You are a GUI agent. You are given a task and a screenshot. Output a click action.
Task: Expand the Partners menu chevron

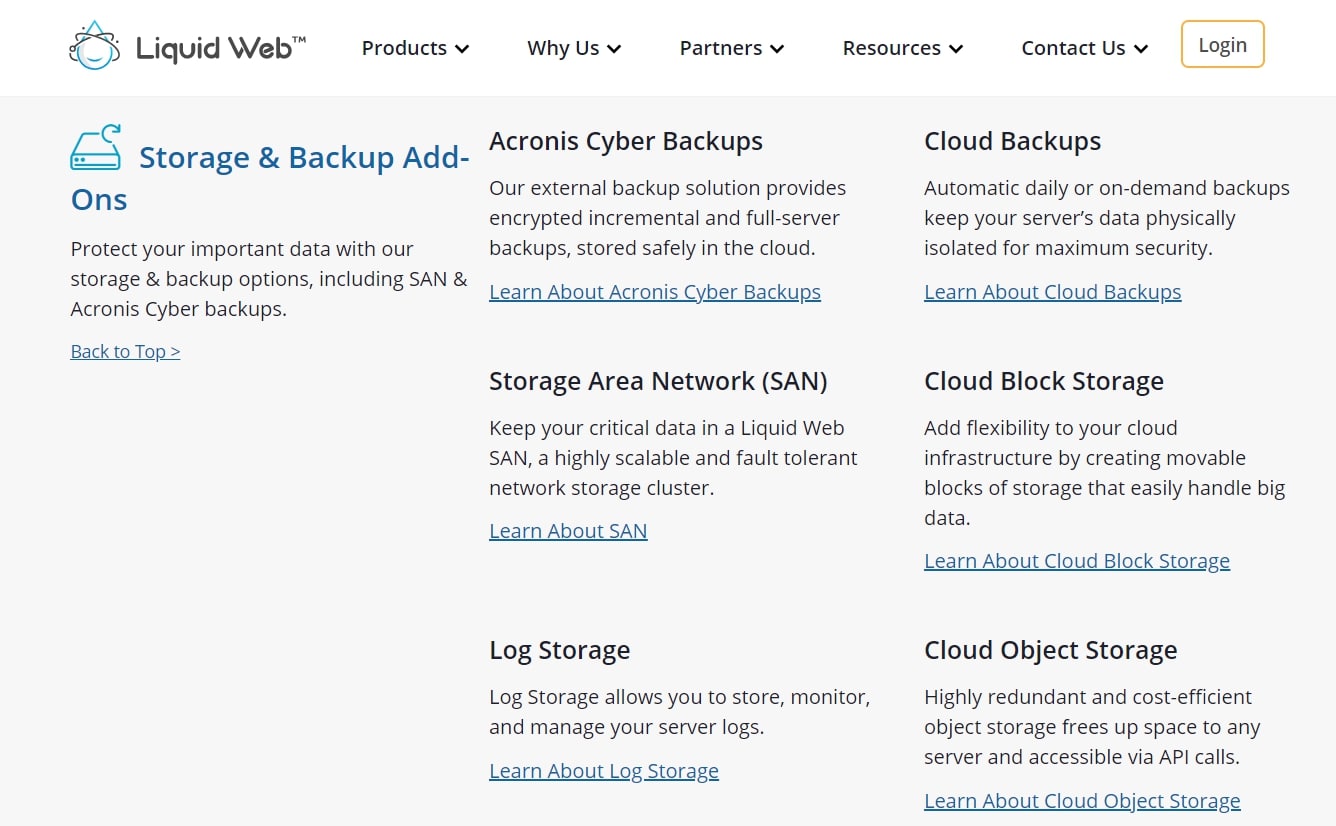[777, 49]
